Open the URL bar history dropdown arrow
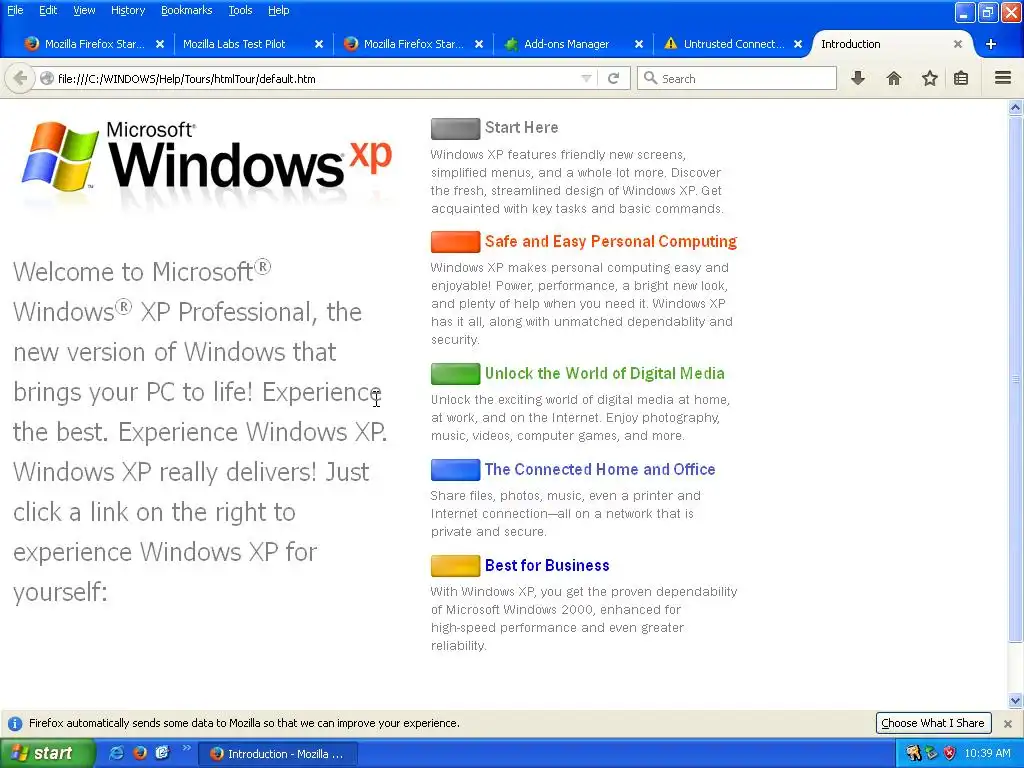This screenshot has width=1024, height=768. (586, 78)
